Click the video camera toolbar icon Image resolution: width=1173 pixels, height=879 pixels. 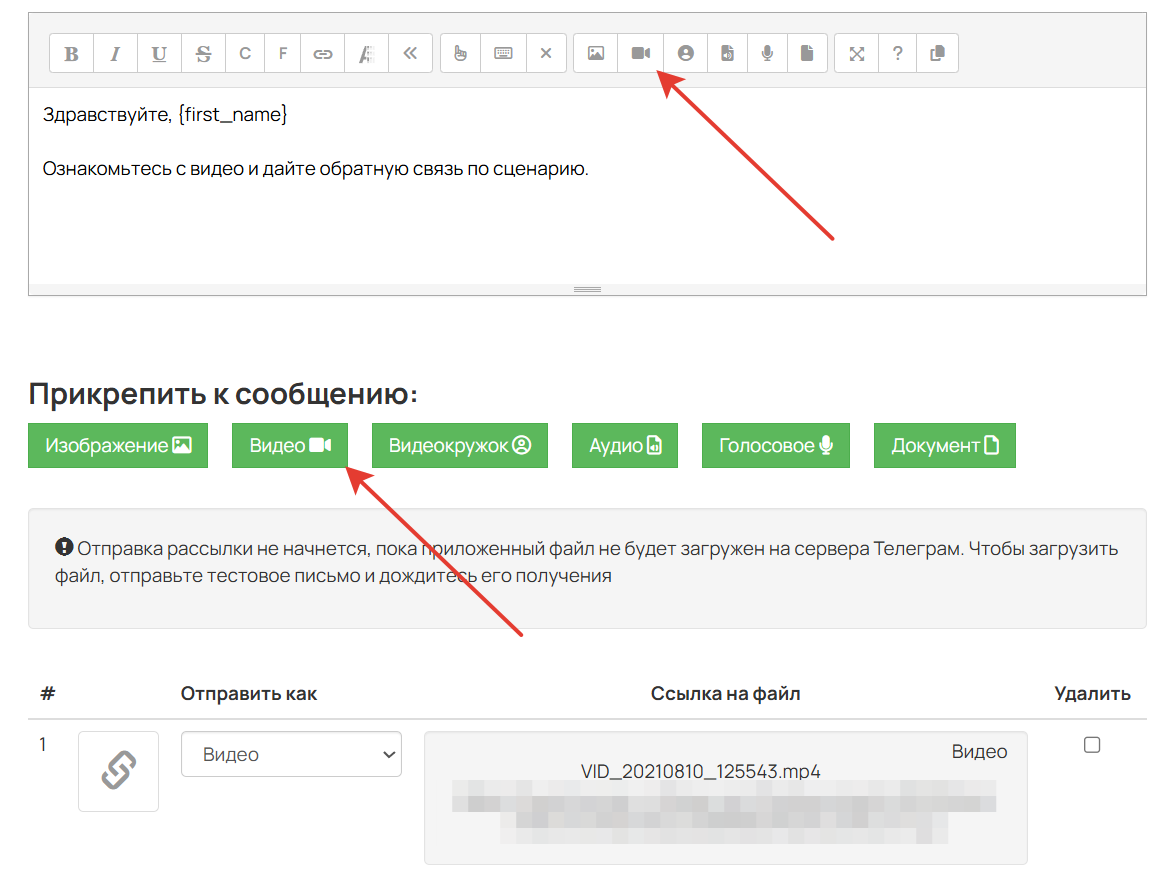click(x=640, y=53)
